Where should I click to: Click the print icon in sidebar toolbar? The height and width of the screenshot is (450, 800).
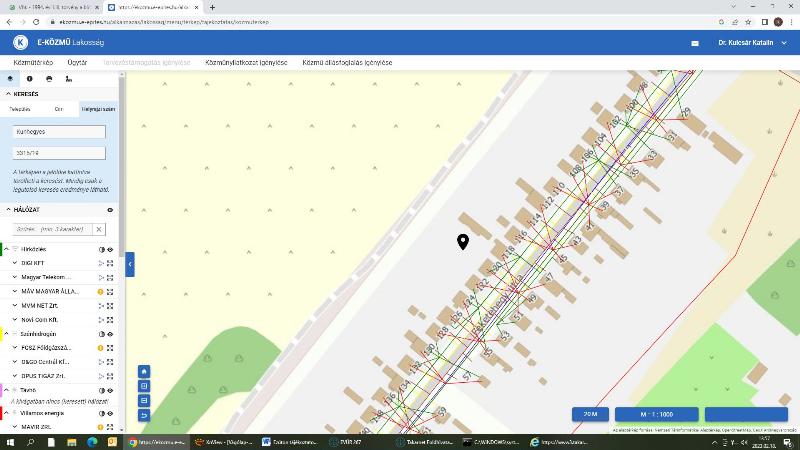click(49, 79)
